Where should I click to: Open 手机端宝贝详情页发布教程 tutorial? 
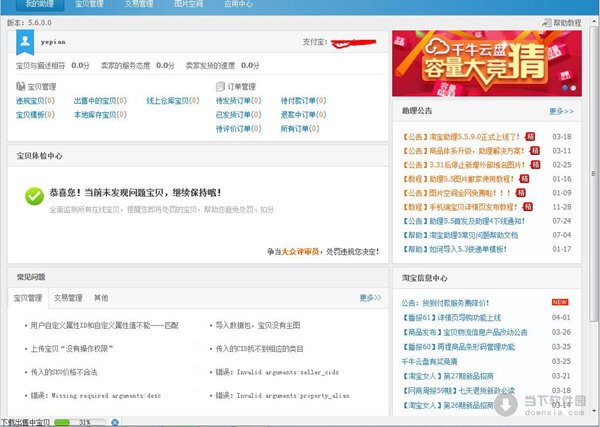click(x=460, y=207)
